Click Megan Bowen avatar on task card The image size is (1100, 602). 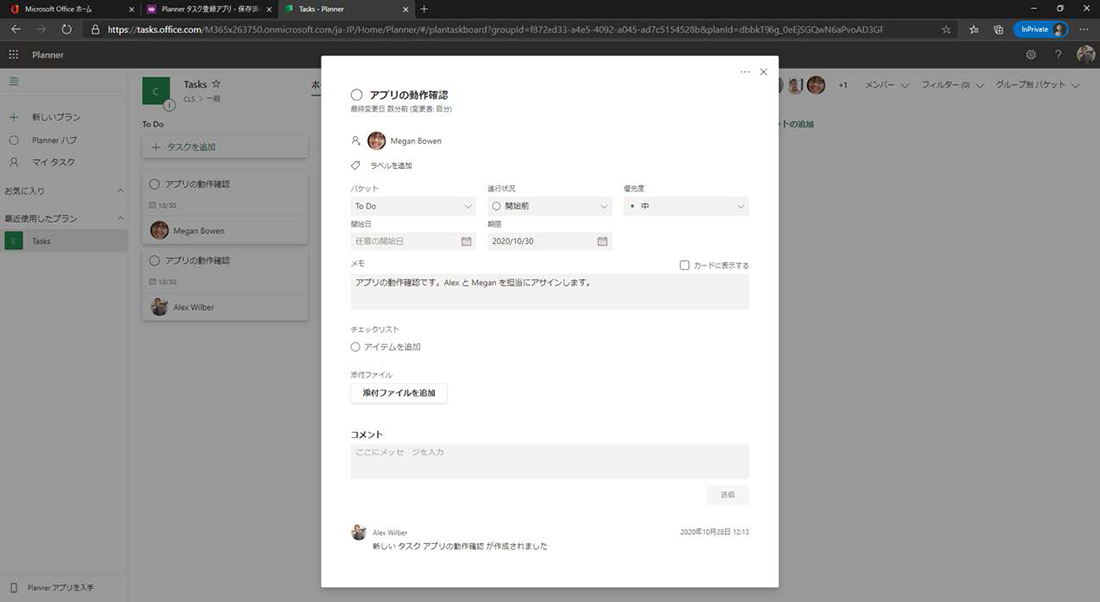pyautogui.click(x=159, y=230)
